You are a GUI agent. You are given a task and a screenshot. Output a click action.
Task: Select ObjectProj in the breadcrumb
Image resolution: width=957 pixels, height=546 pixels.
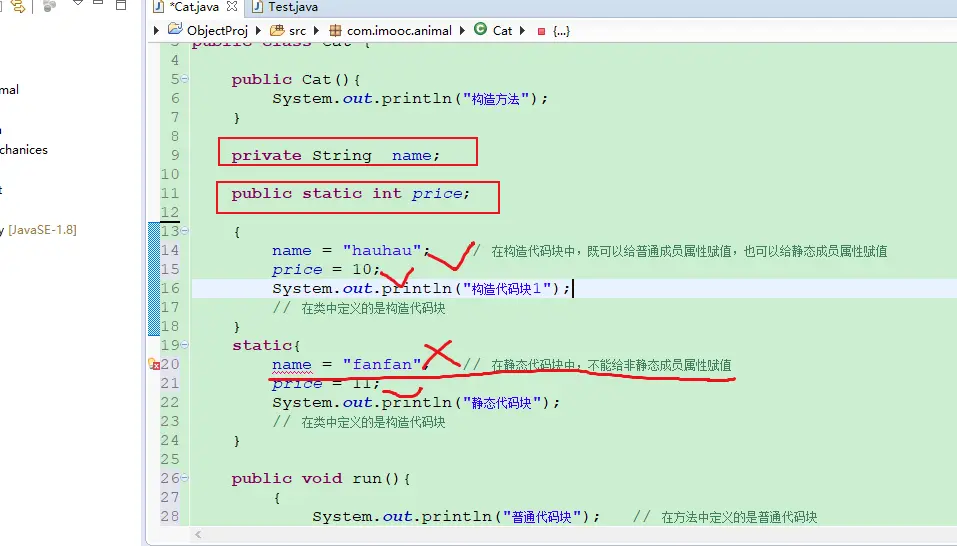point(217,31)
